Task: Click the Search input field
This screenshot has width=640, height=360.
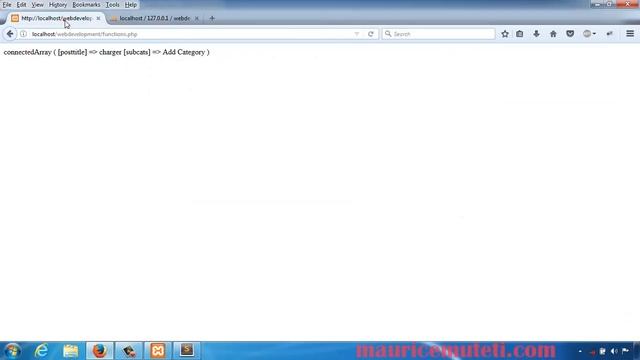Action: (x=439, y=34)
